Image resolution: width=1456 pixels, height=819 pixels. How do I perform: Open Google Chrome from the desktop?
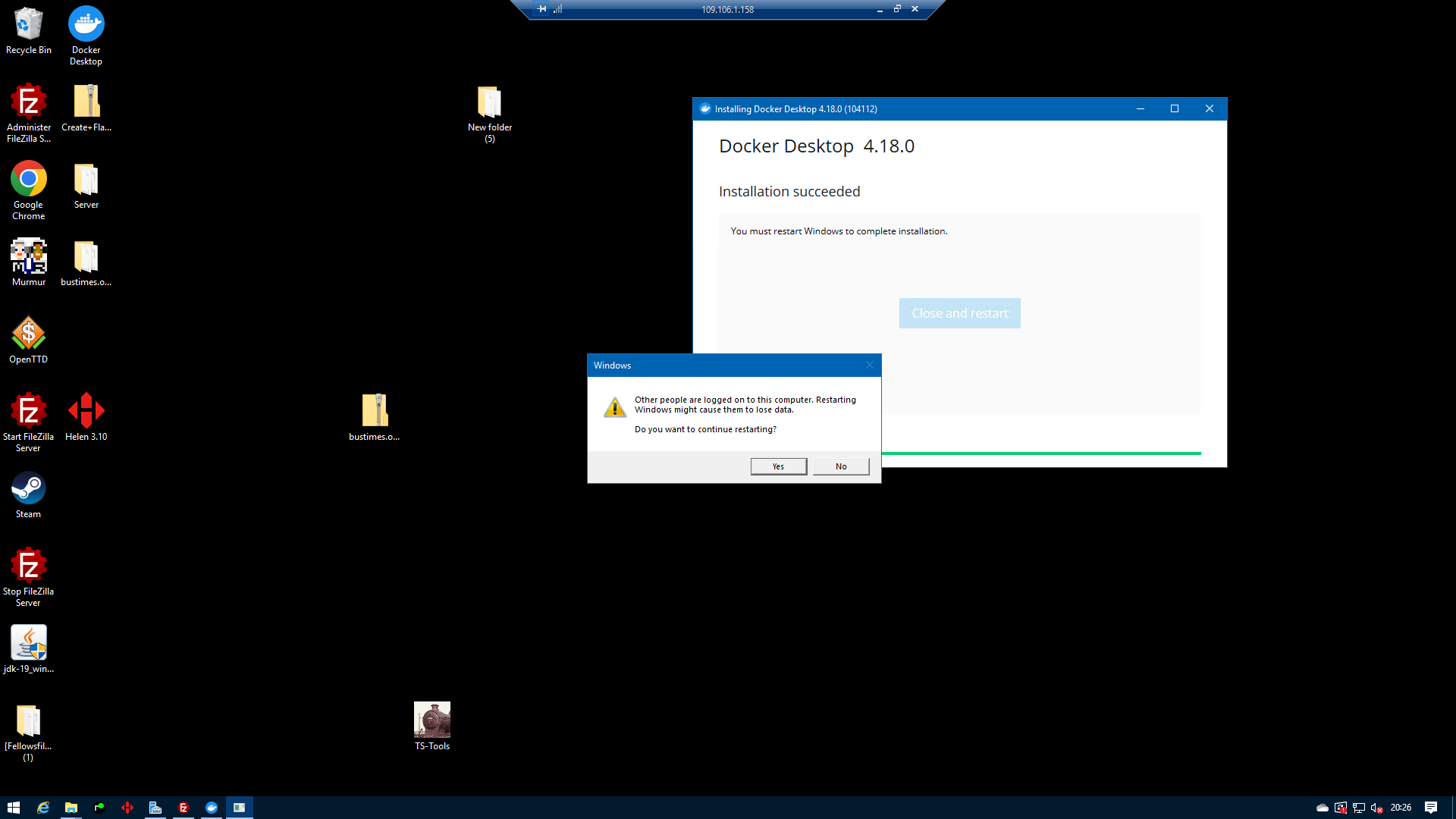click(x=29, y=190)
